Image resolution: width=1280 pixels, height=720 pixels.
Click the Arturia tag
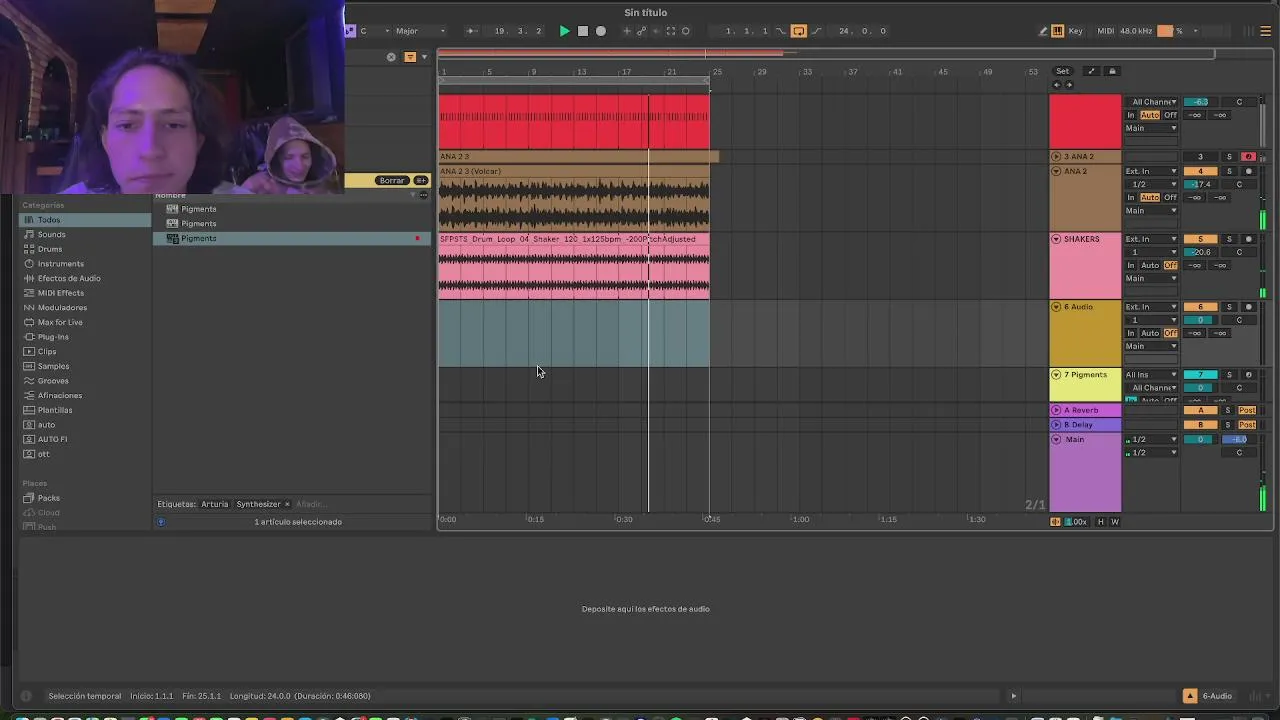pos(214,504)
